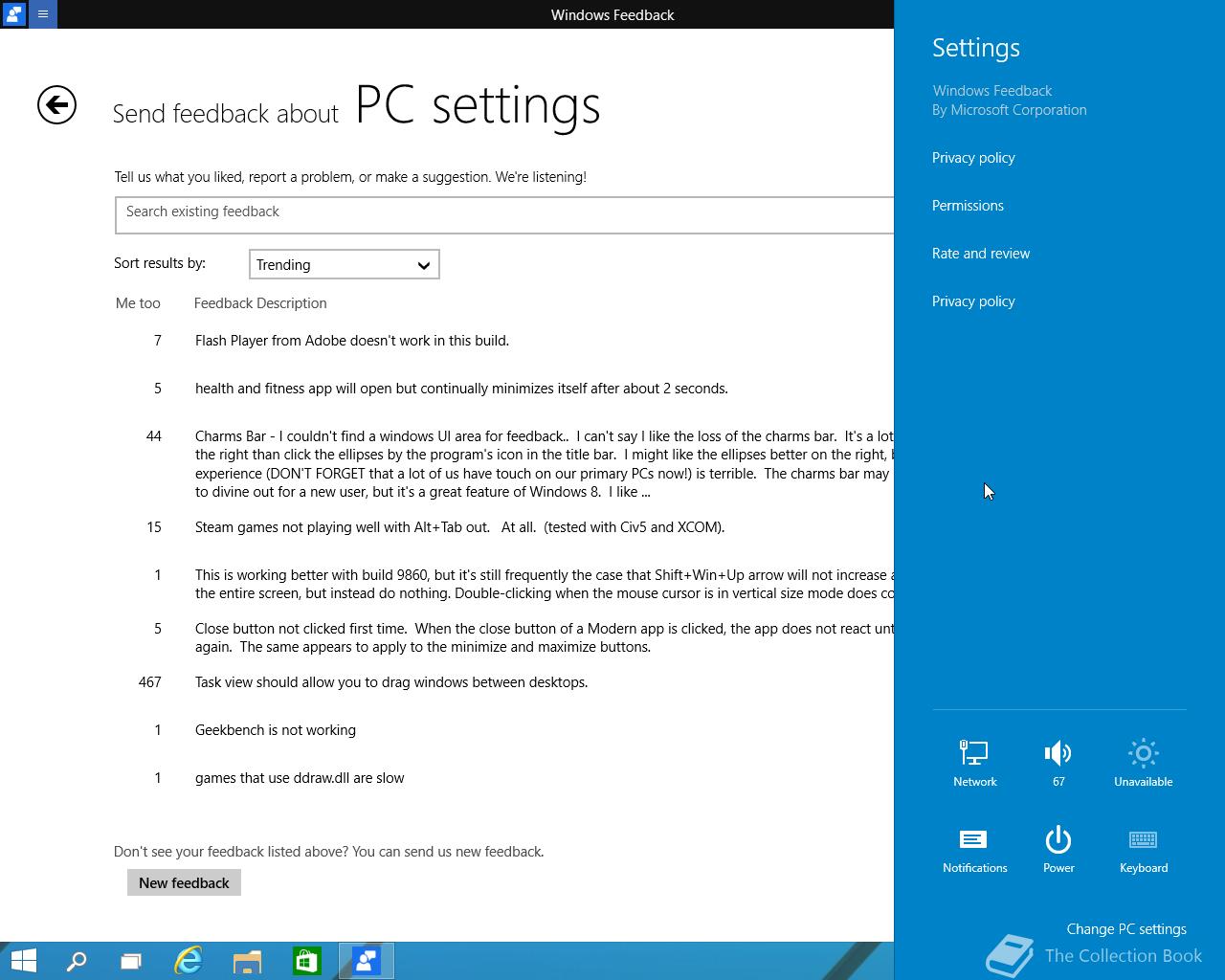Screen dimensions: 1225x980
Task: Open first Privacy policy link under app name
Action: click(973, 158)
